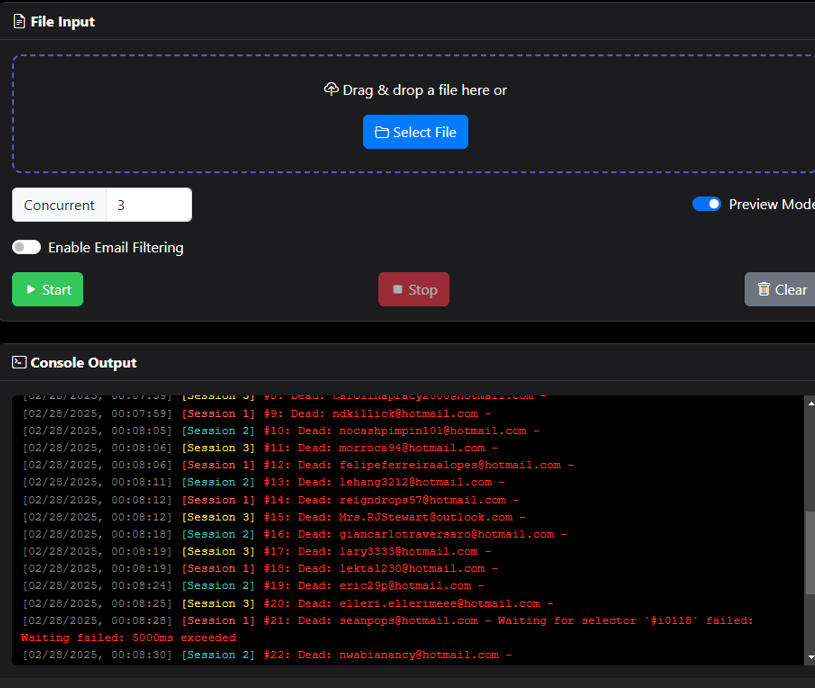Click the square stop icon
The width and height of the screenshot is (815, 688).
tap(398, 289)
